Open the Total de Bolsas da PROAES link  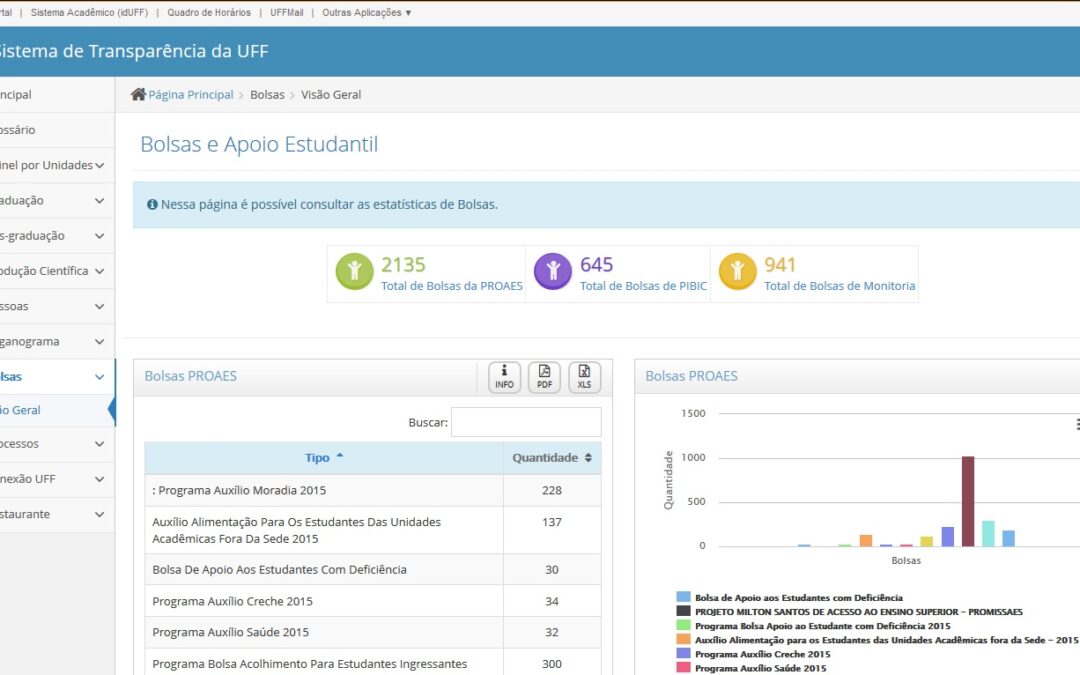(x=451, y=286)
